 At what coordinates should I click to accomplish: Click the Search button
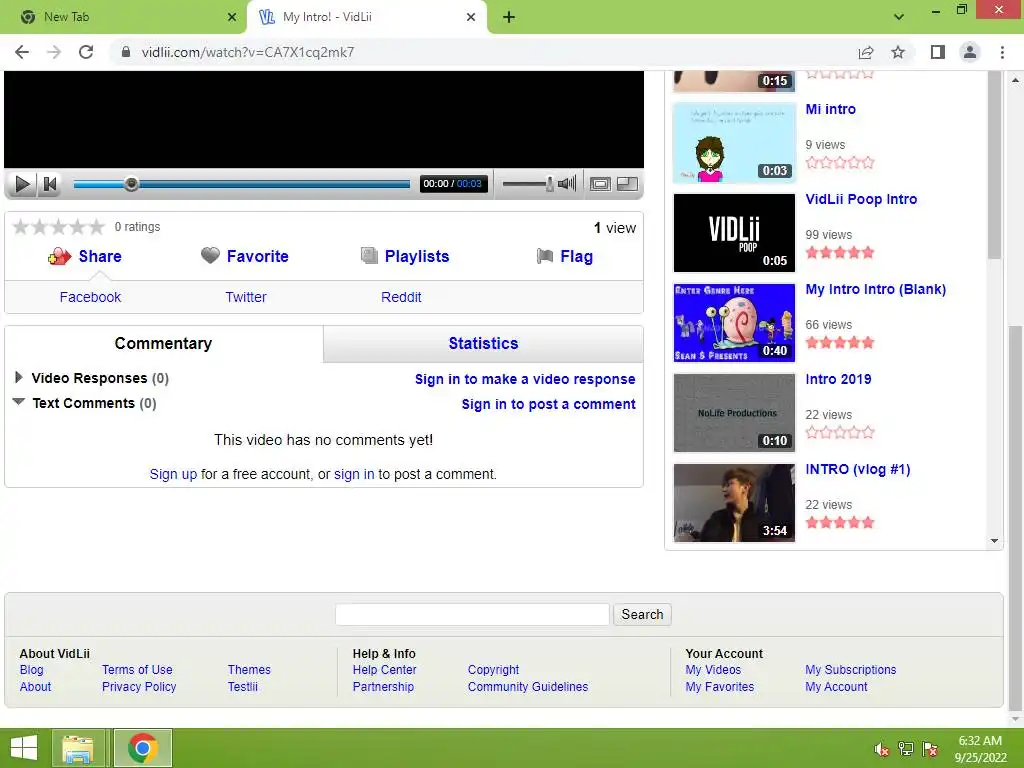[x=642, y=615]
